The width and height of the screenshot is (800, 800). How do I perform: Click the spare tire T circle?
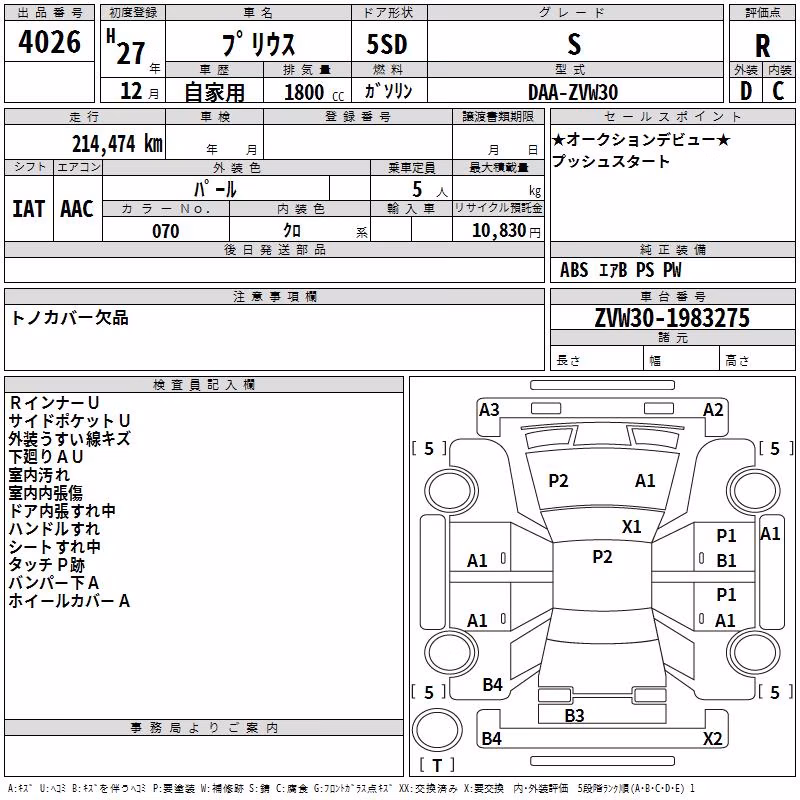(437, 730)
